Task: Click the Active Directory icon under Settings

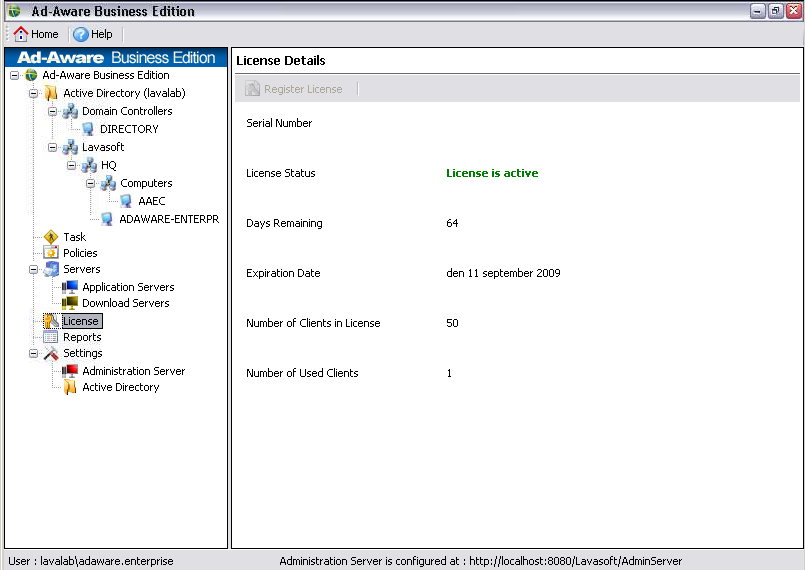Action: click(70, 387)
